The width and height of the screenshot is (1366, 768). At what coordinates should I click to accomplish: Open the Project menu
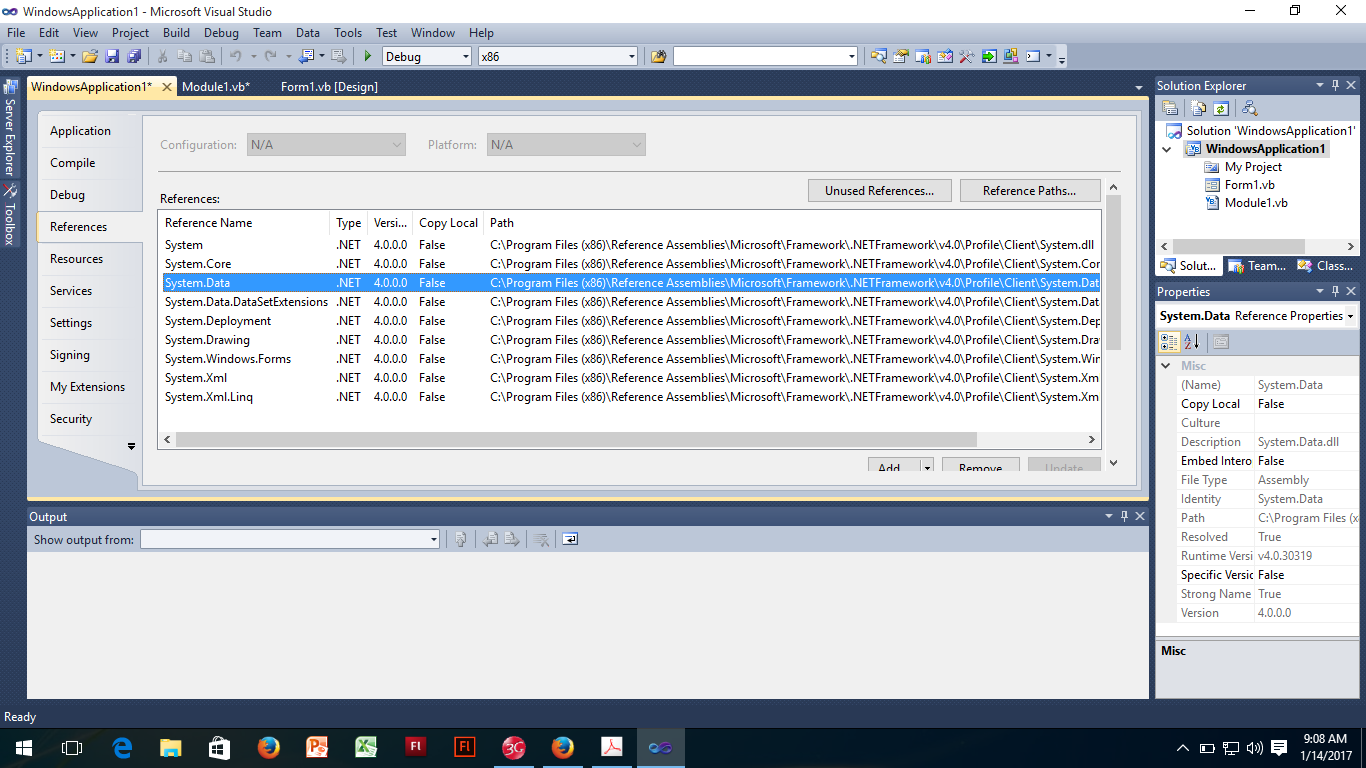130,32
